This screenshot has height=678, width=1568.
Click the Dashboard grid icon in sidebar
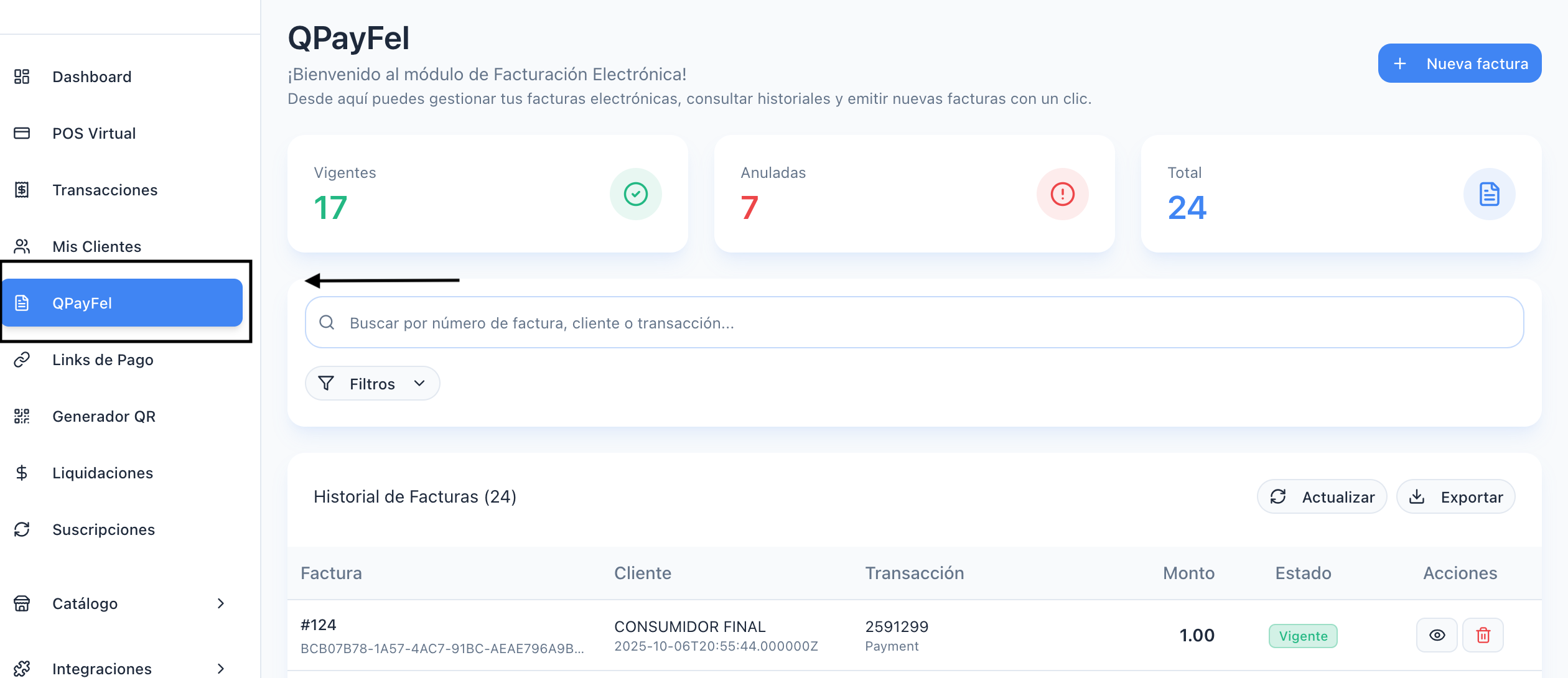click(x=22, y=77)
